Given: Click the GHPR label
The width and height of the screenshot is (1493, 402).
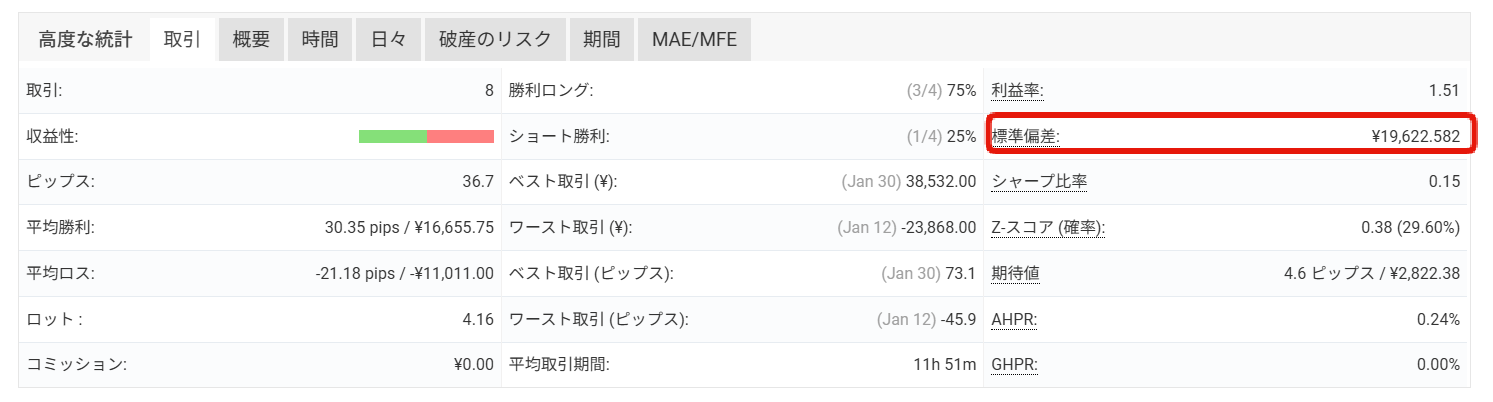Looking at the screenshot, I should (x=1014, y=365).
